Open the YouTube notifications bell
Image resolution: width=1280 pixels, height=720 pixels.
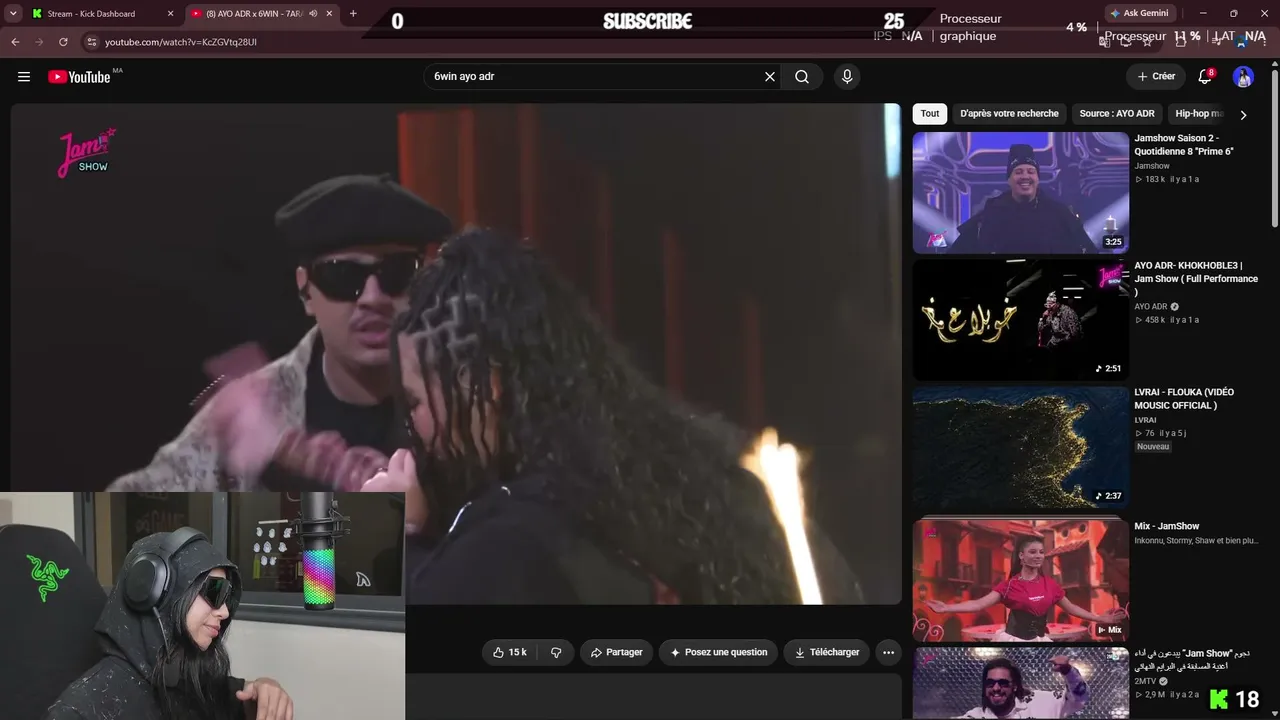(x=1205, y=77)
